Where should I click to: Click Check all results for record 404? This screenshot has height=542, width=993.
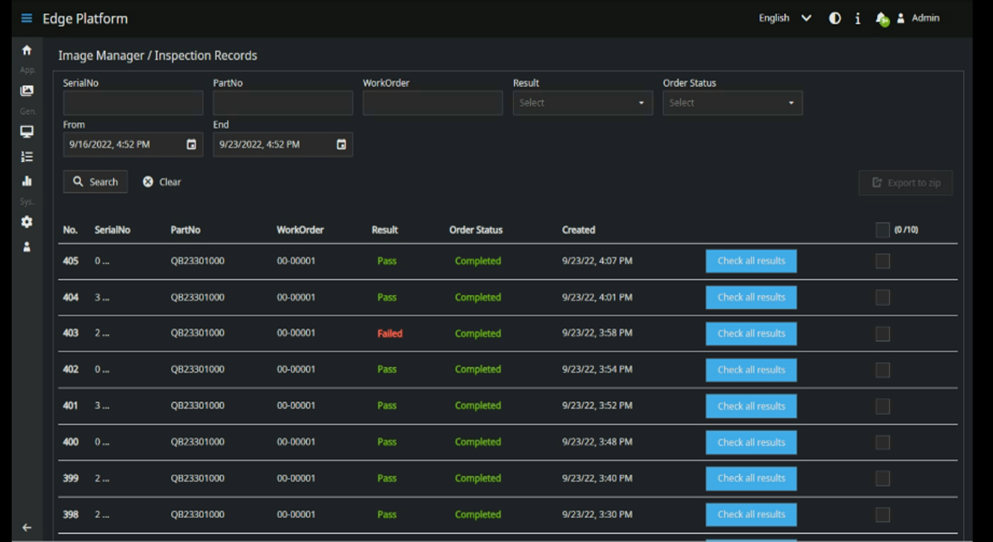point(751,297)
